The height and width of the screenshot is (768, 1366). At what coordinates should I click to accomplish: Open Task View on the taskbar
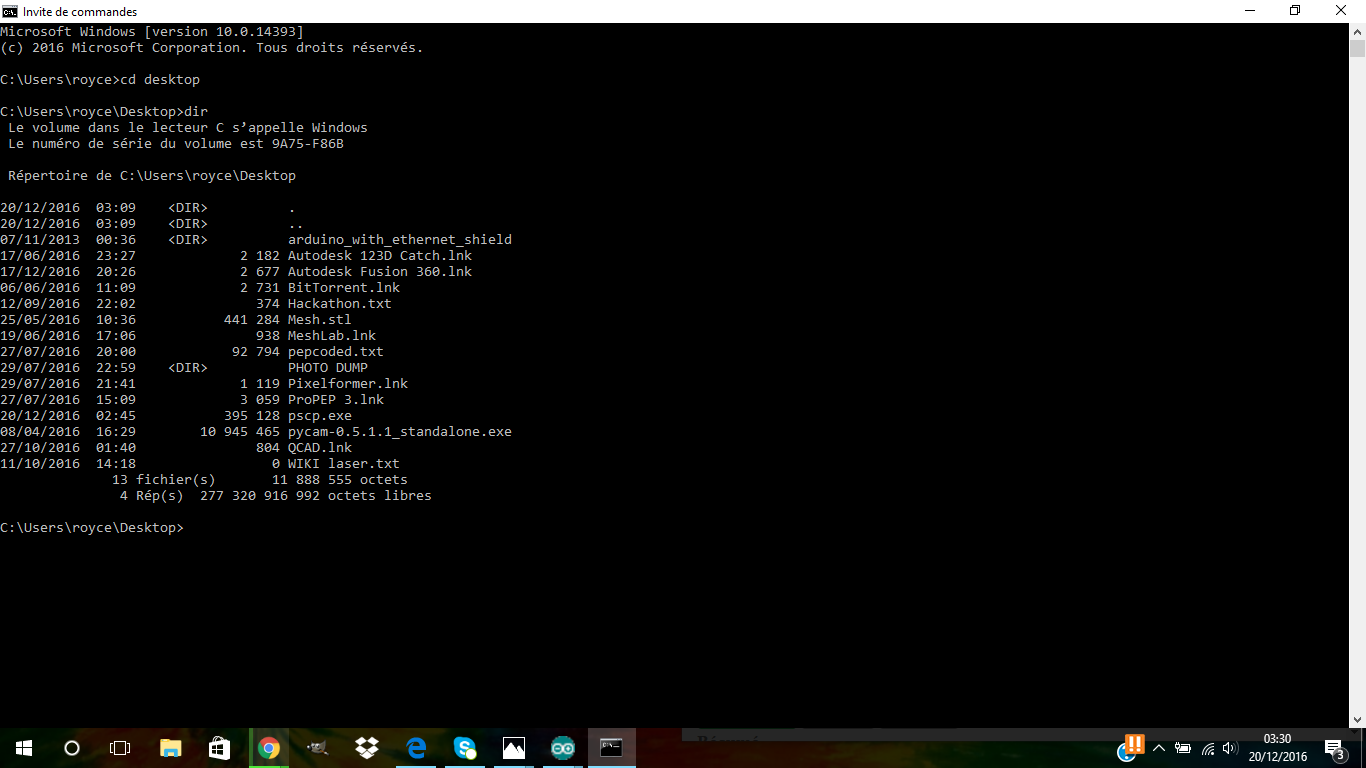point(120,748)
